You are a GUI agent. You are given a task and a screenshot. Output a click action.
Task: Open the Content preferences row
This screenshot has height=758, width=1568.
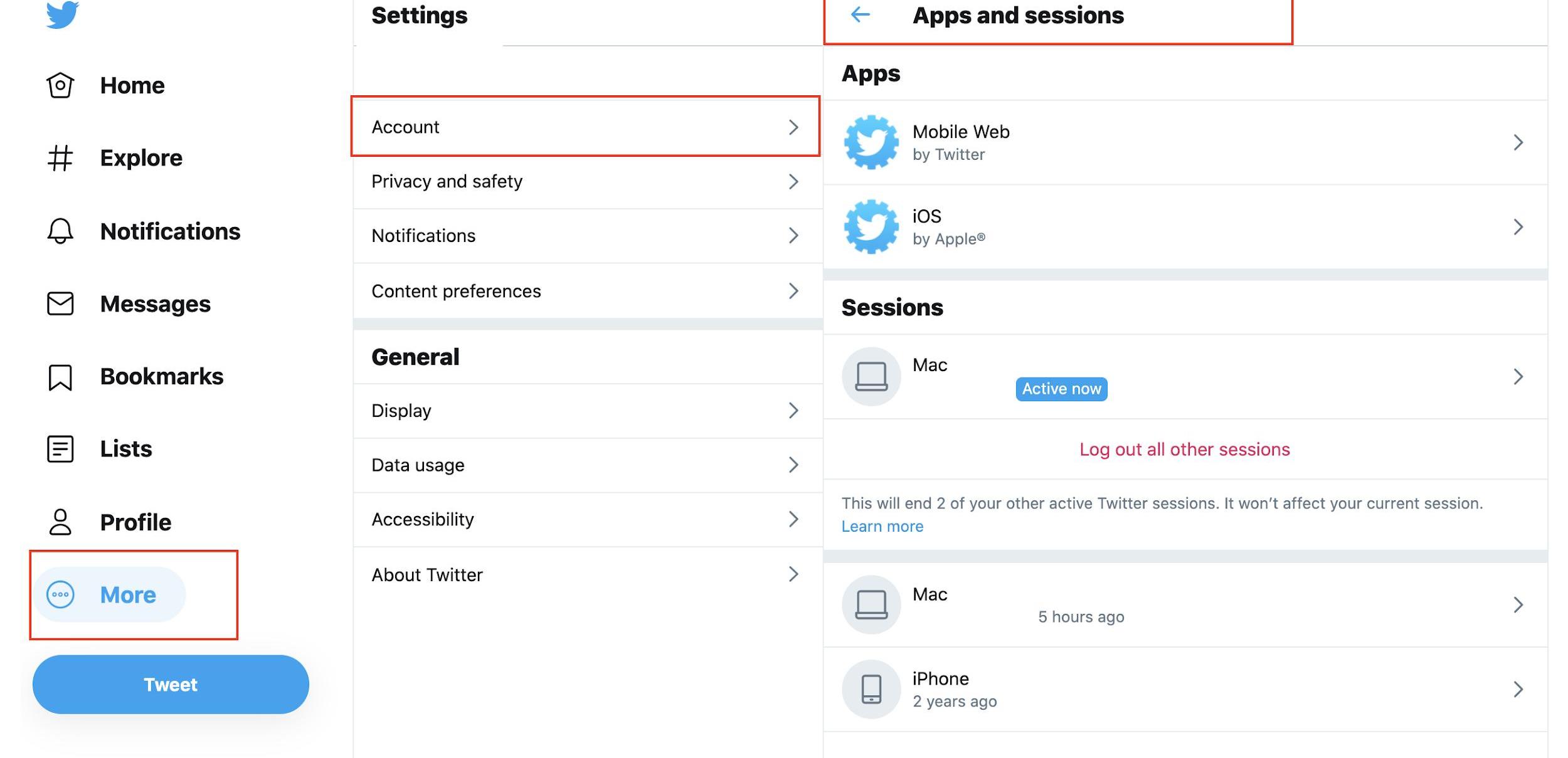click(585, 291)
